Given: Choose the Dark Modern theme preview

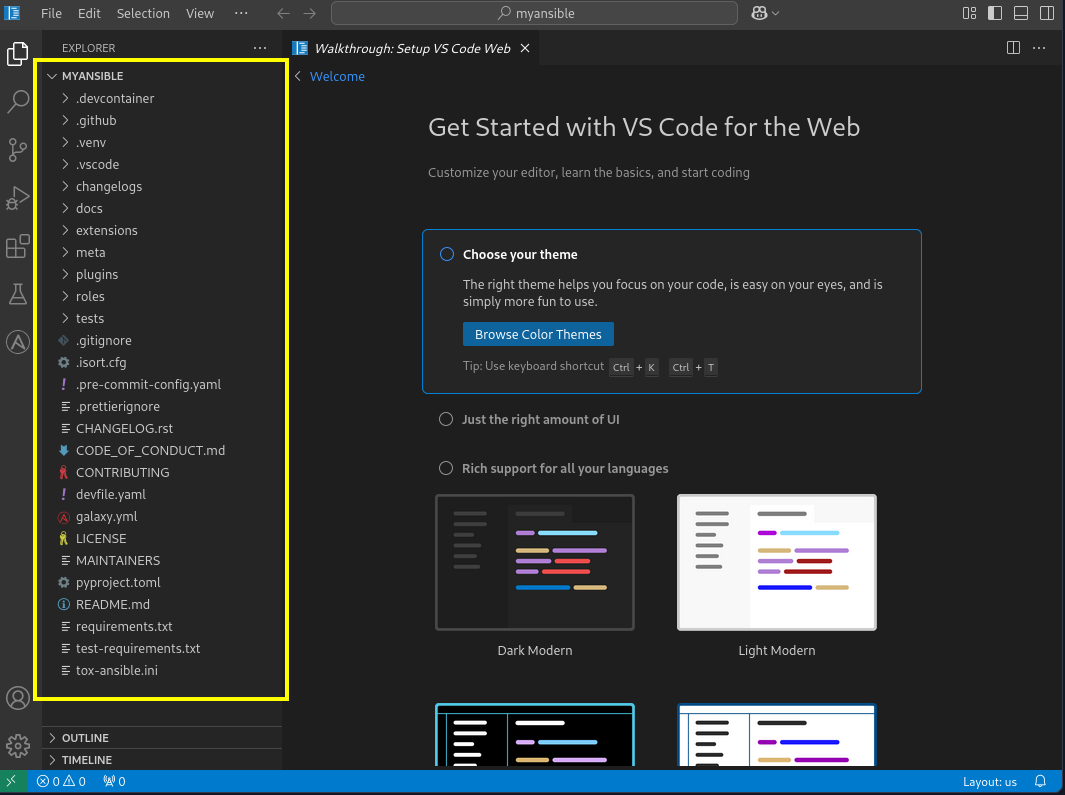Looking at the screenshot, I should [535, 562].
